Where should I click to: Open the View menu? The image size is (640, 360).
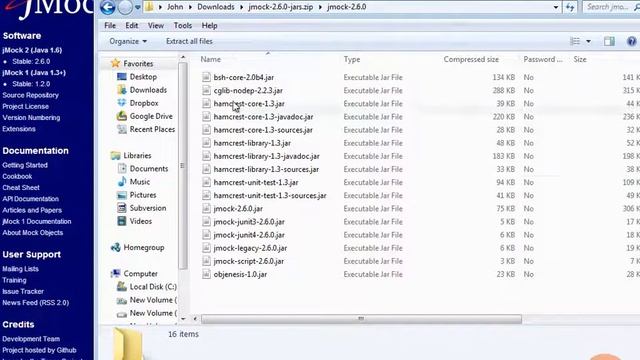point(156,25)
